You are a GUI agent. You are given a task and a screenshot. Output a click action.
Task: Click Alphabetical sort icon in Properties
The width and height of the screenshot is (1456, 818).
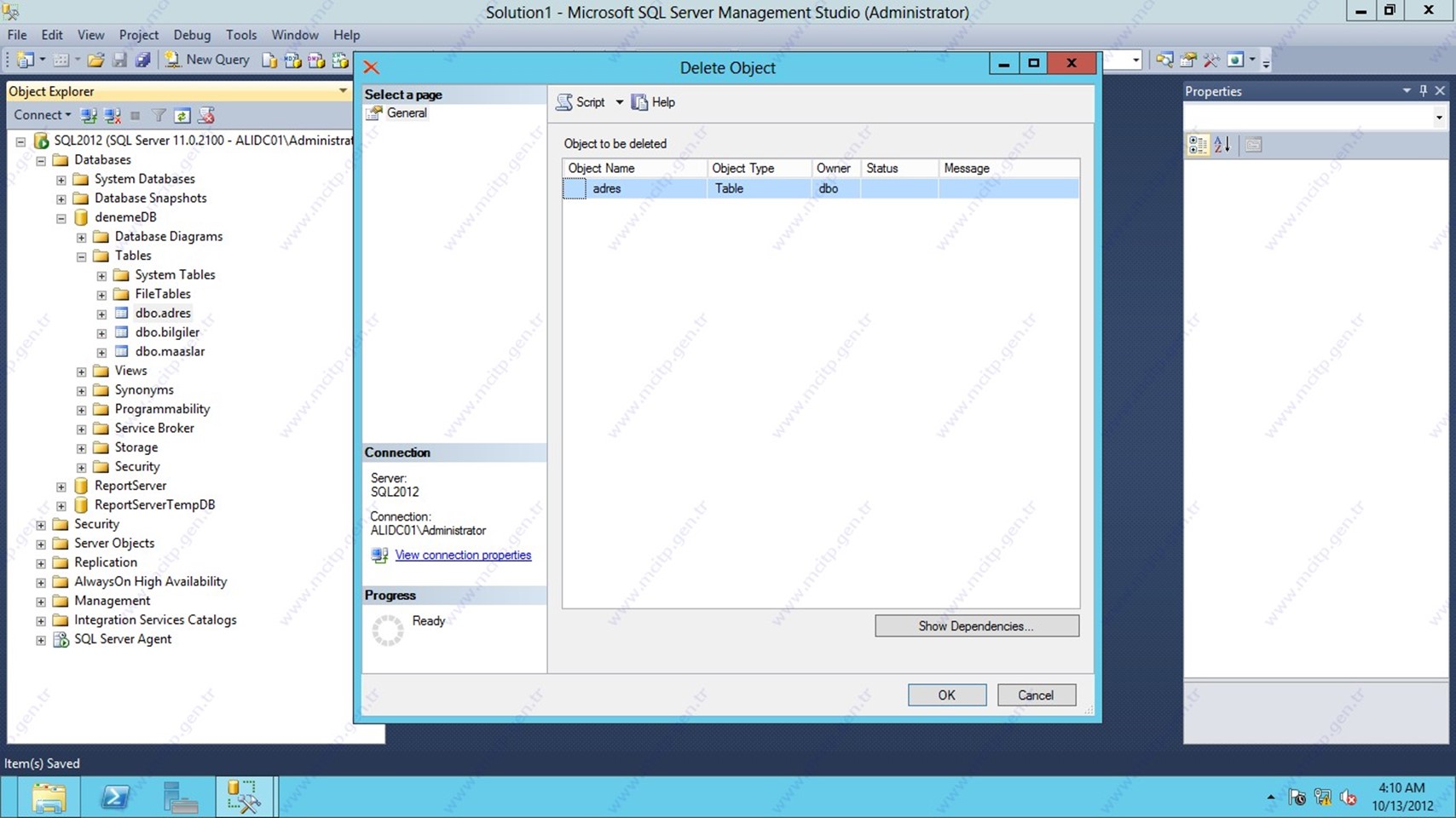click(1222, 145)
